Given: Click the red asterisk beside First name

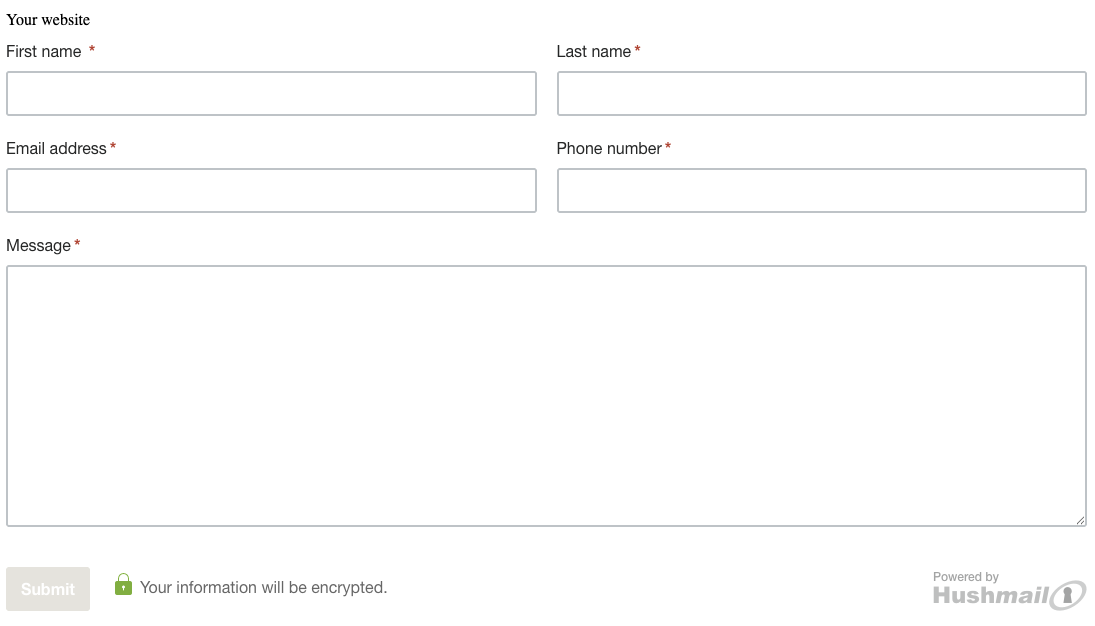Looking at the screenshot, I should (x=91, y=50).
